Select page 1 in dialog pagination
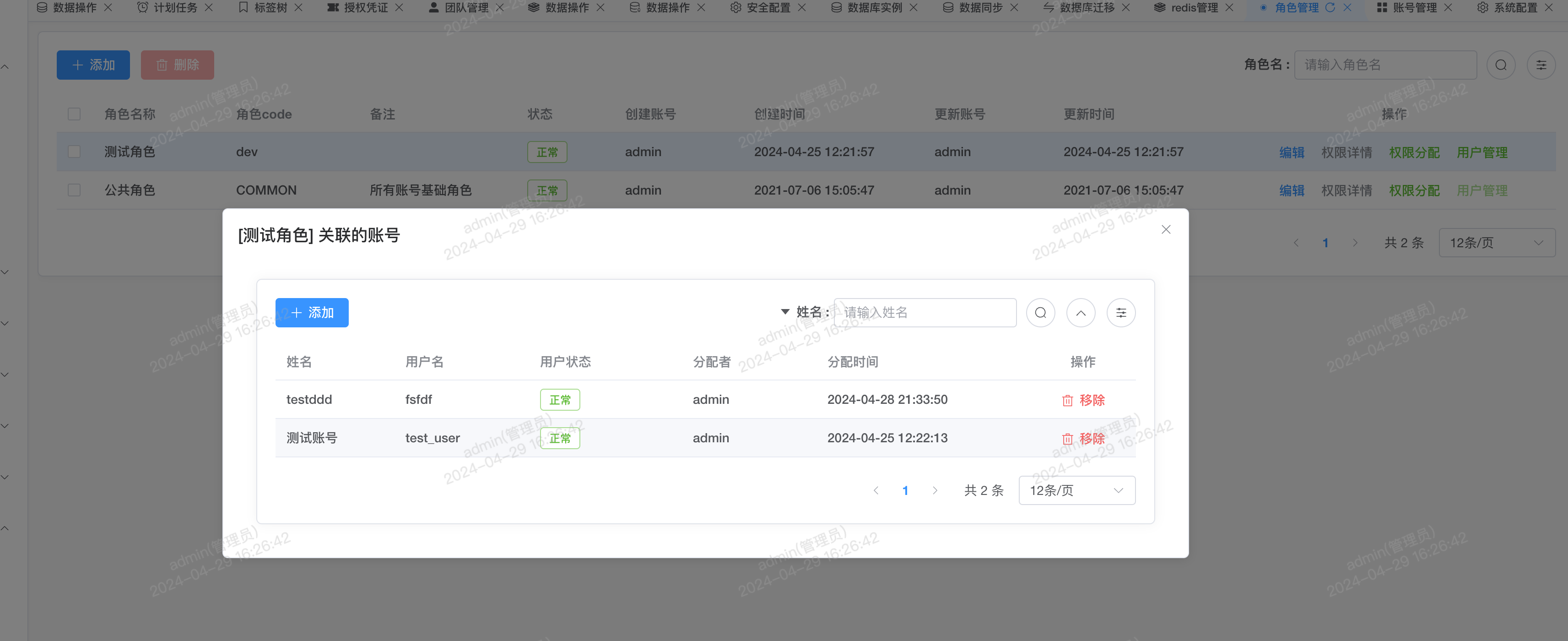The height and width of the screenshot is (641, 1568). pos(905,491)
